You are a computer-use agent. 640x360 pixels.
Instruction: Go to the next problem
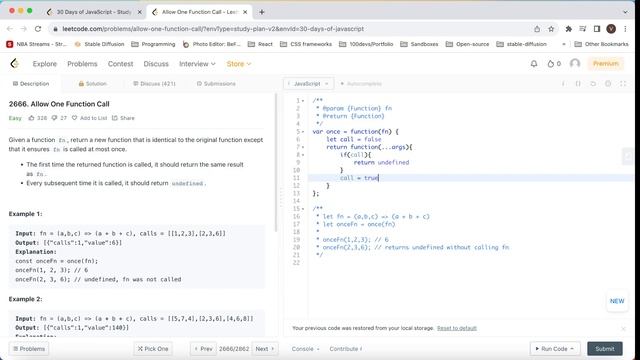click(264, 349)
